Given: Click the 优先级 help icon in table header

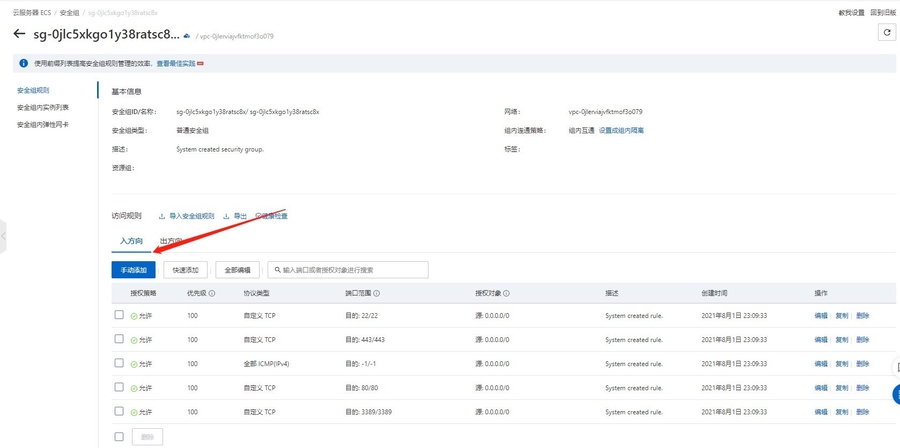Looking at the screenshot, I should coord(213,293).
